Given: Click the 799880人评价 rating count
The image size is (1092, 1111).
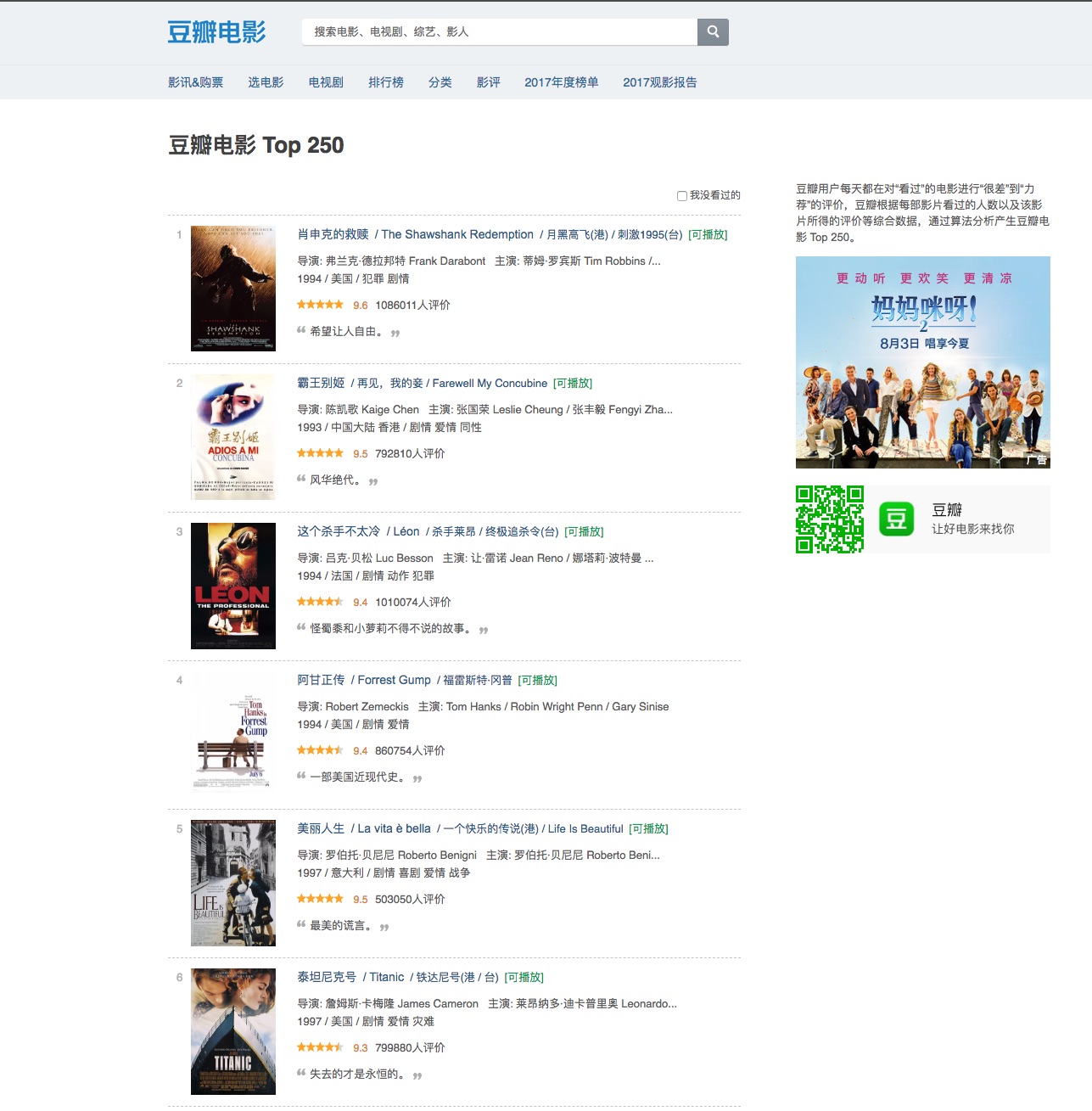Looking at the screenshot, I should point(410,1047).
